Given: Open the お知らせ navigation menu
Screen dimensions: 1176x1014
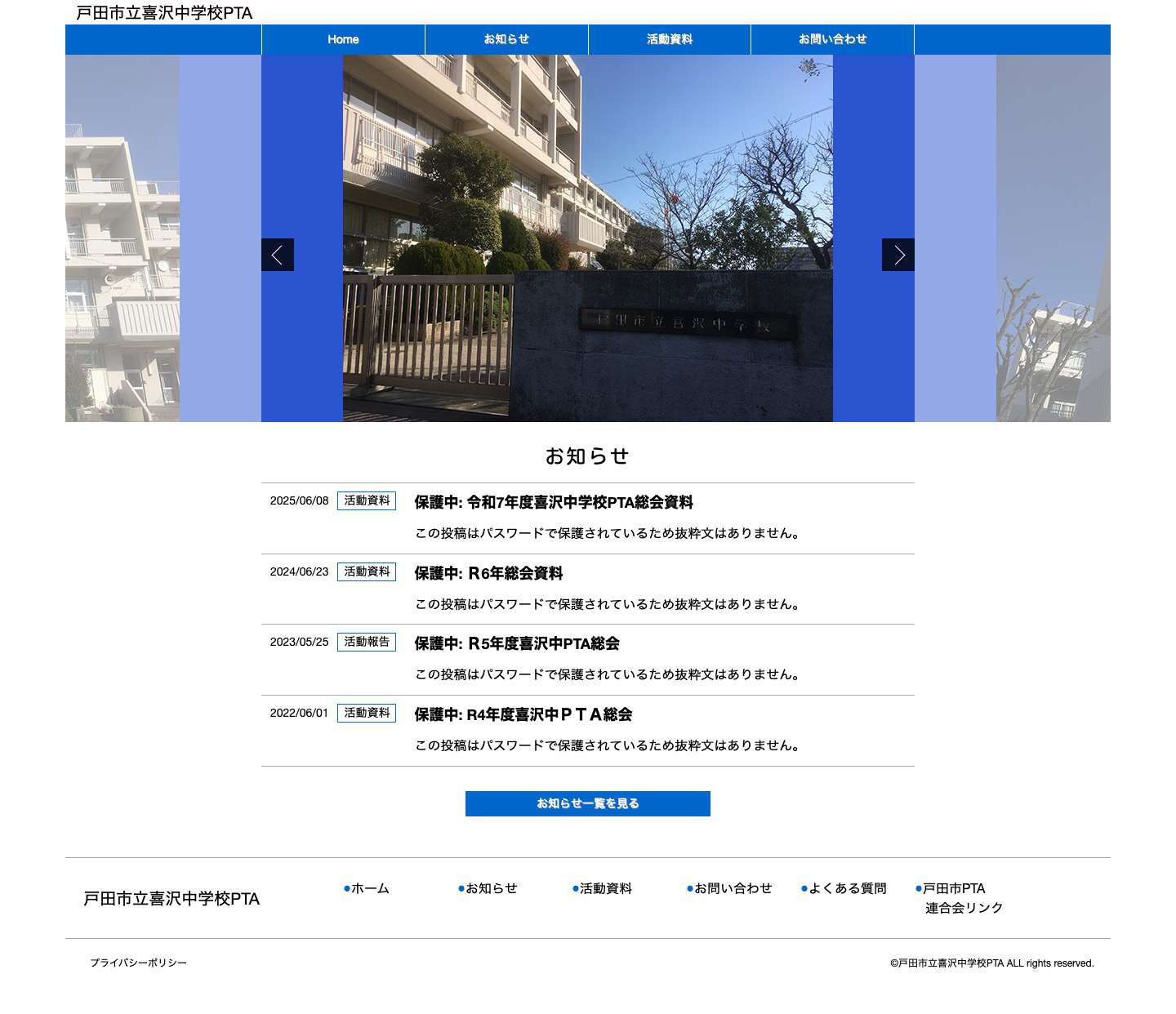Looking at the screenshot, I should pyautogui.click(x=506, y=39).
